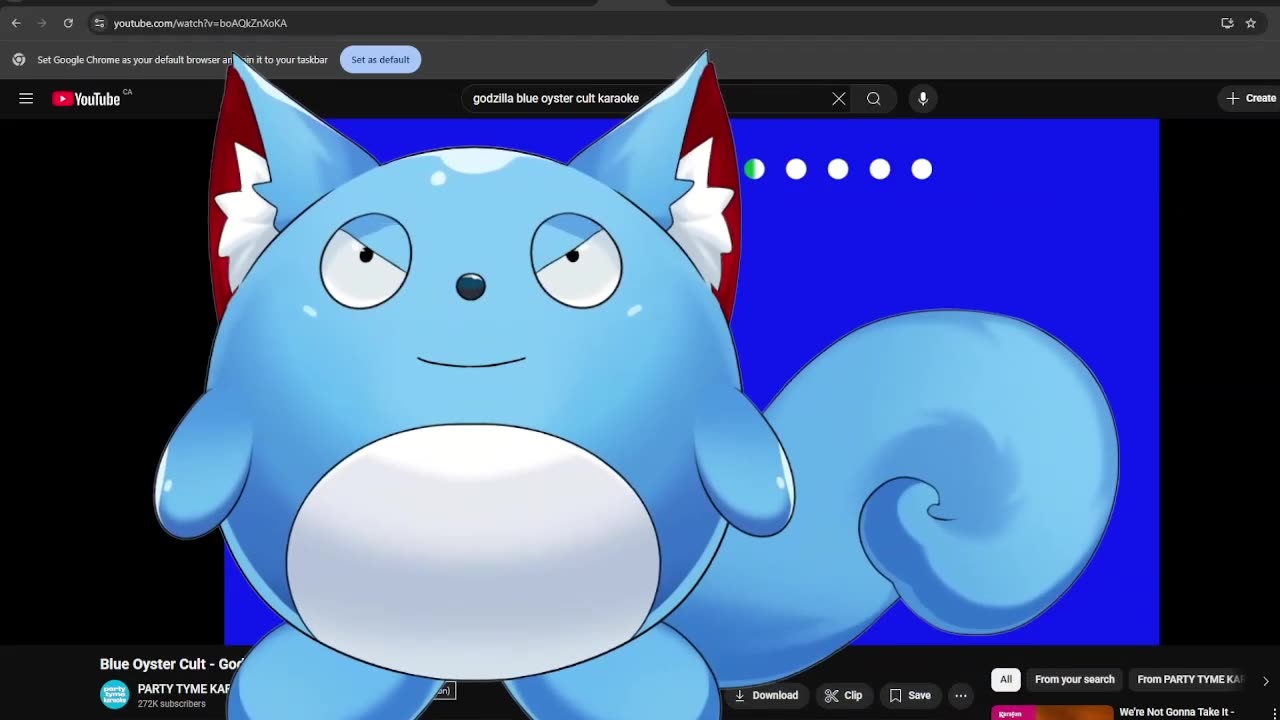Open We're Not Gonna Take It thumbnail

point(1051,713)
